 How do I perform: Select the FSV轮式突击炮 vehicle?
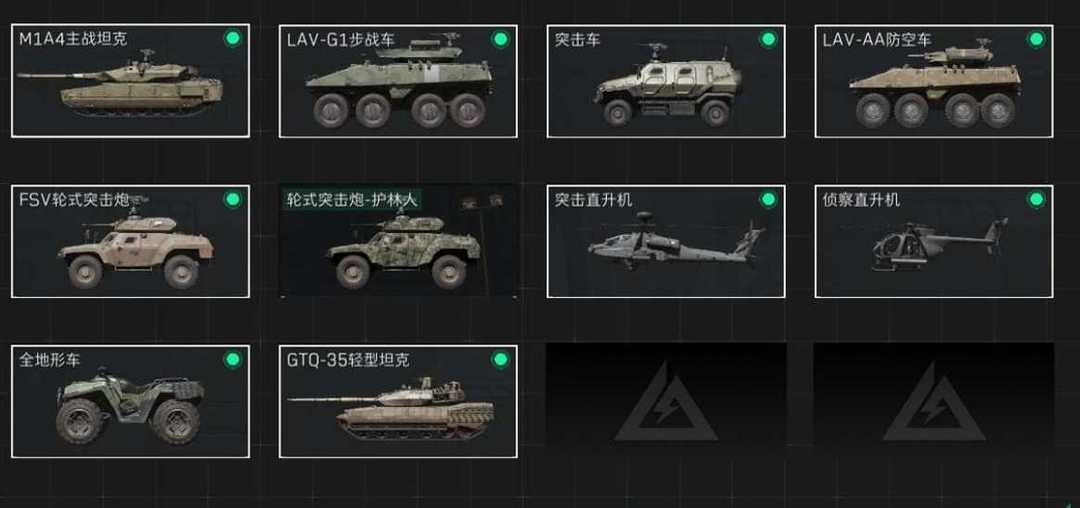(130, 242)
